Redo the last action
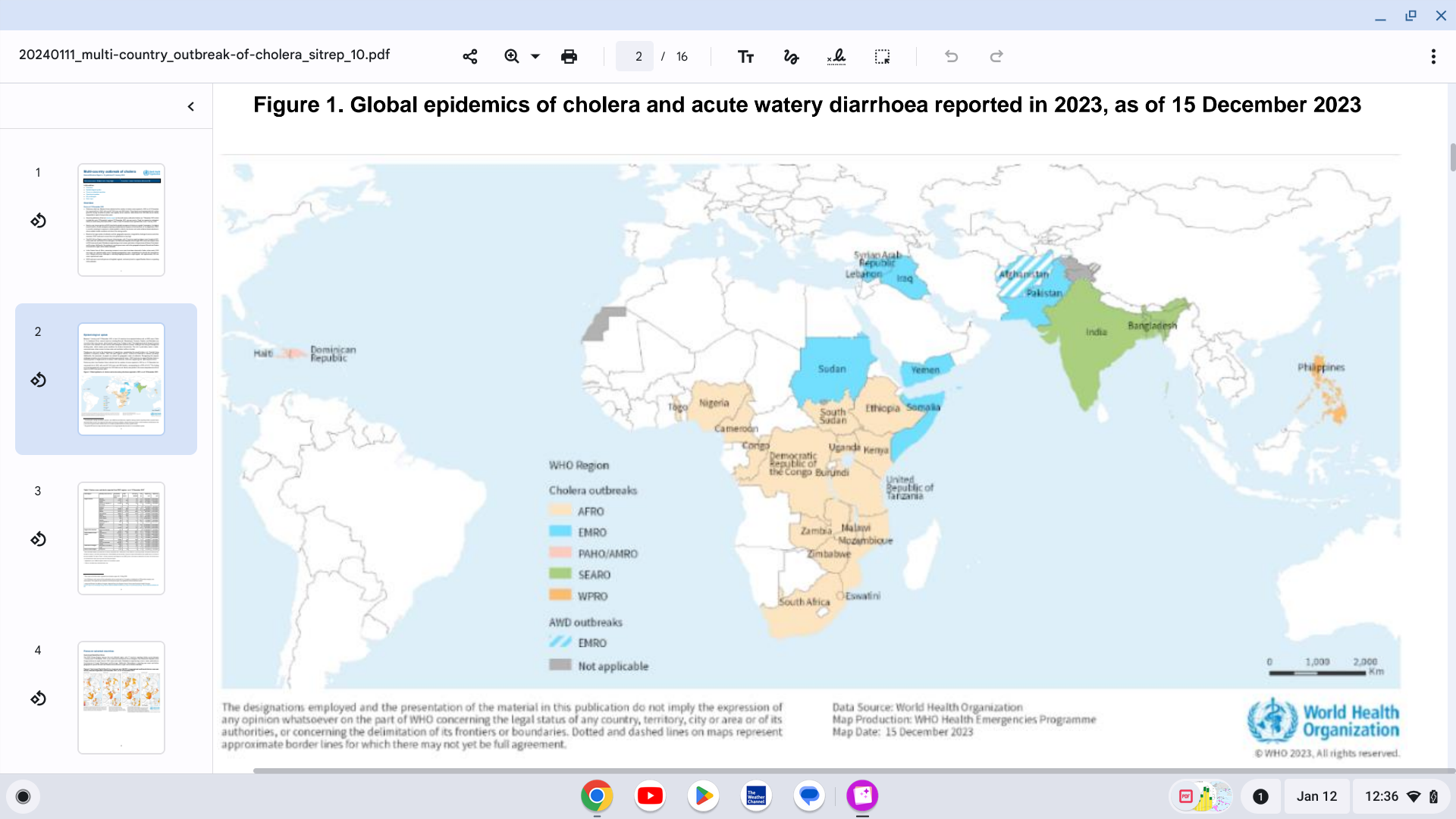Viewport: 1456px width, 819px height. (996, 57)
